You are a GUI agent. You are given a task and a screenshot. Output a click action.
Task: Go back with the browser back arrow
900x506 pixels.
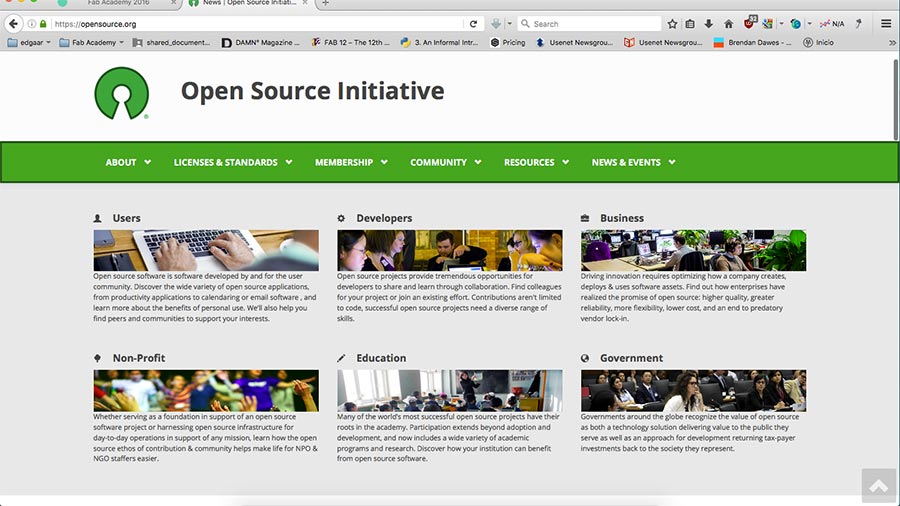click(13, 24)
